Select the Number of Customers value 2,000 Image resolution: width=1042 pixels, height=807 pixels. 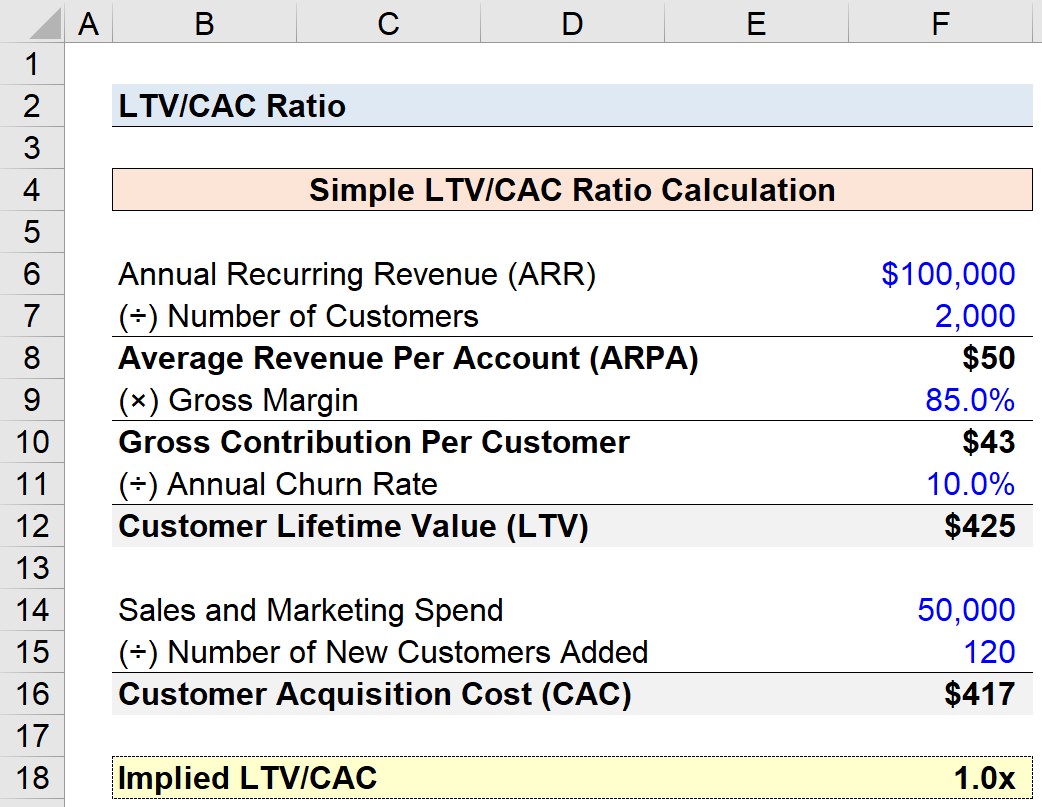pyautogui.click(x=940, y=316)
